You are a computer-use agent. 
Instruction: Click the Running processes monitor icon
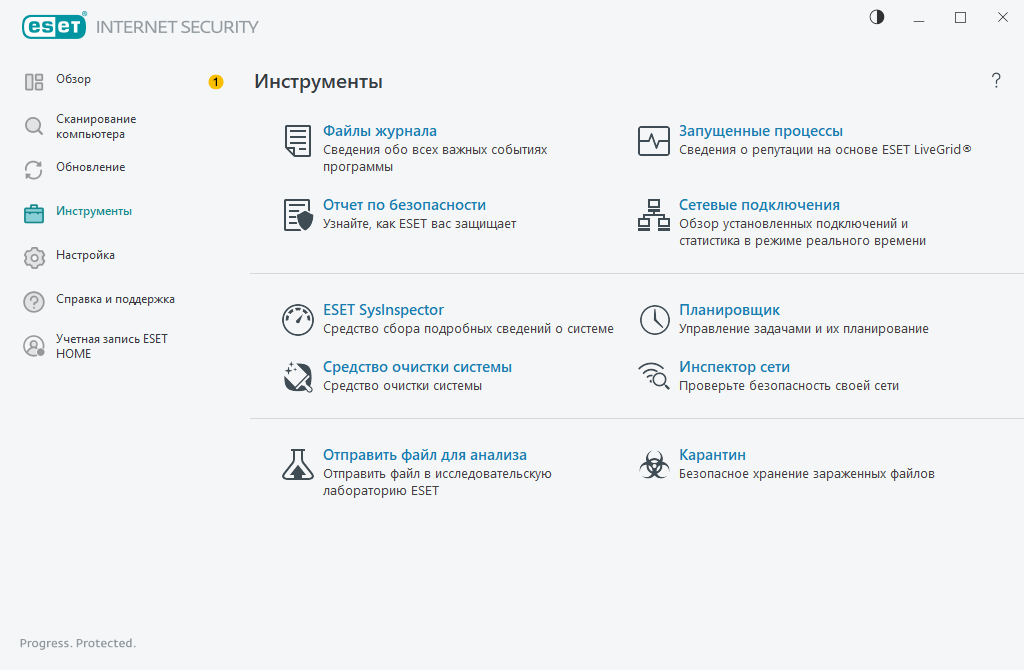pyautogui.click(x=654, y=140)
